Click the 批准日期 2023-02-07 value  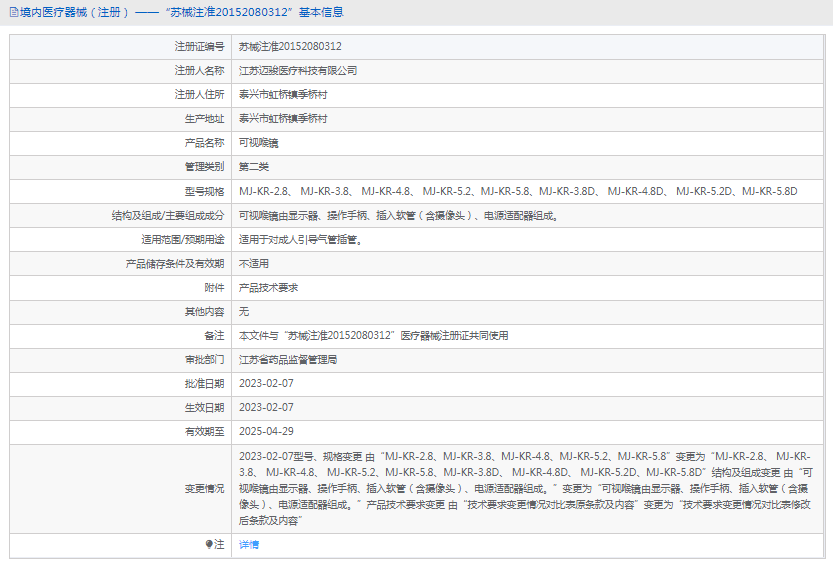[x=266, y=384]
